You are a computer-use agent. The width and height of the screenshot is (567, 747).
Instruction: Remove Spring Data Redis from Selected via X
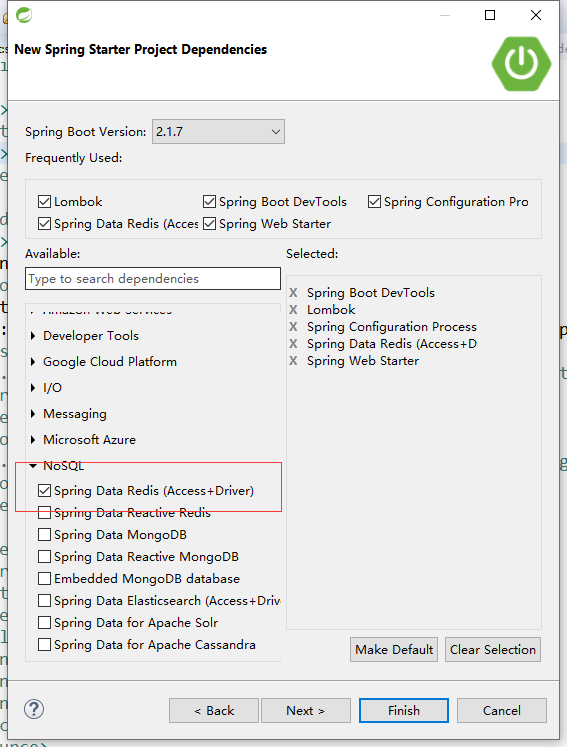293,344
